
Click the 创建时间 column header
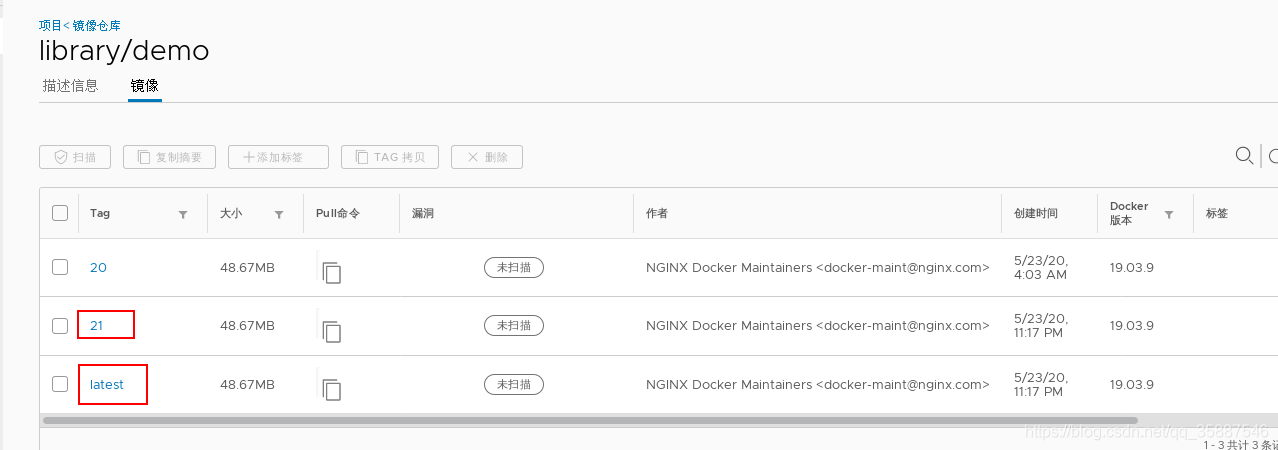(x=1036, y=214)
